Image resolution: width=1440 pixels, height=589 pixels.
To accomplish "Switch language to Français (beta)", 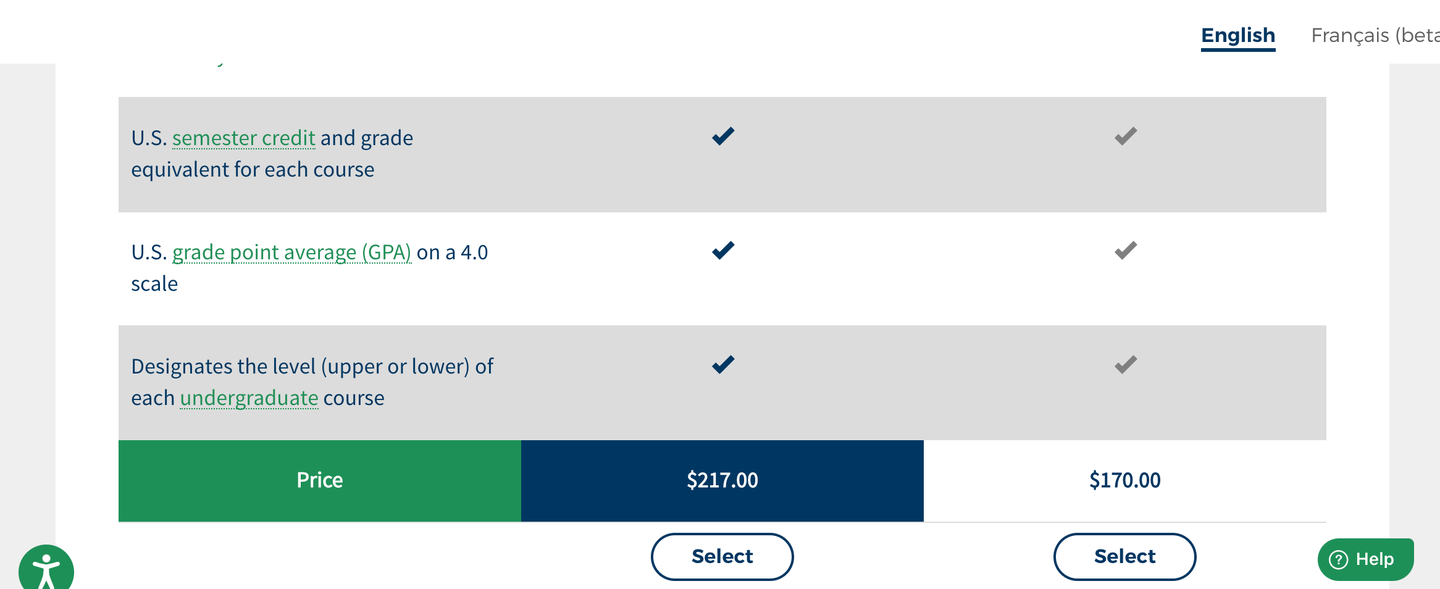I will (x=1375, y=36).
